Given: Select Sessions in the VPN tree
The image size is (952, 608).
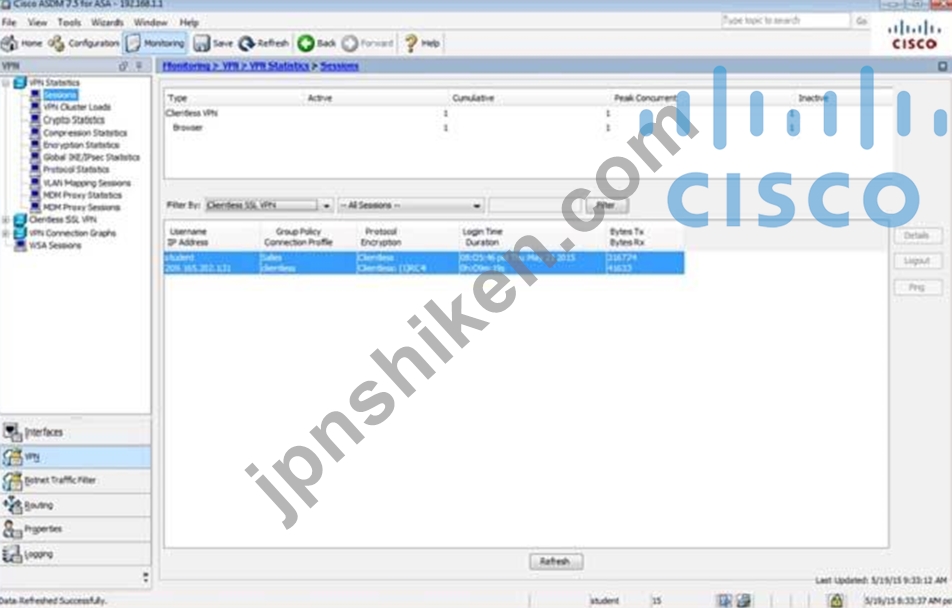Looking at the screenshot, I should click(60, 95).
